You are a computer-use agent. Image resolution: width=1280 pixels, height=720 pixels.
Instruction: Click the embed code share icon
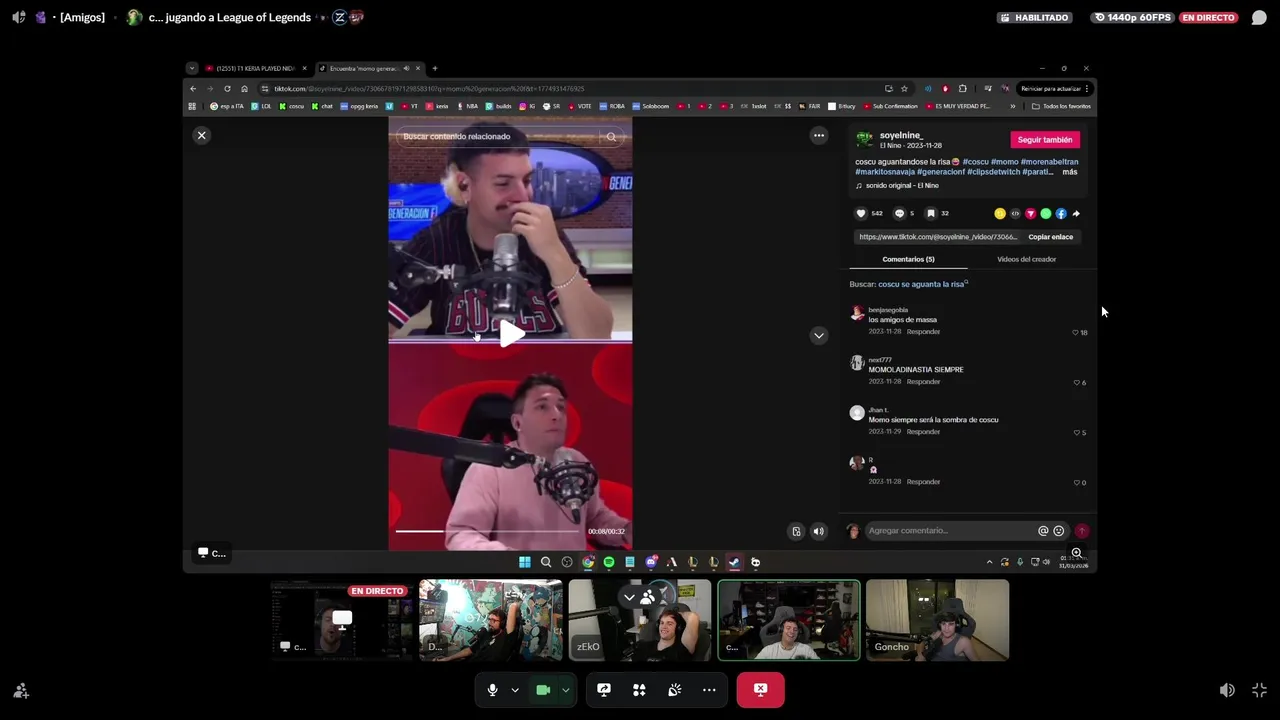(1015, 213)
